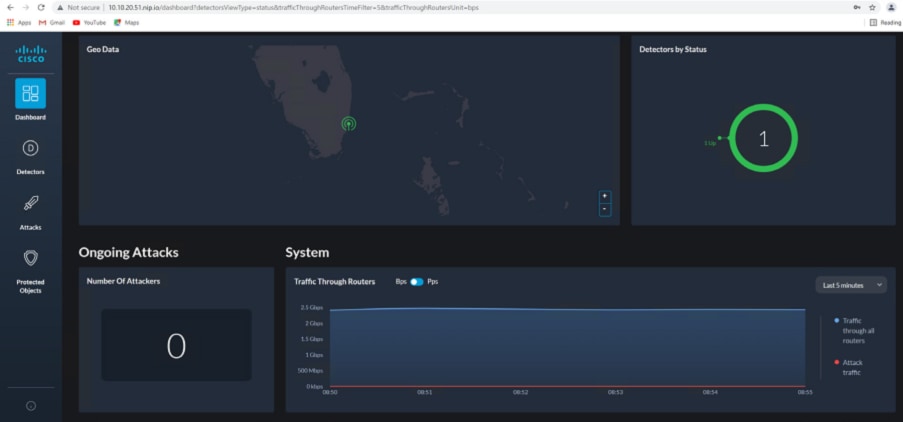Click the 08:52 time axis label
Image resolution: width=903 pixels, height=422 pixels.
[520, 392]
